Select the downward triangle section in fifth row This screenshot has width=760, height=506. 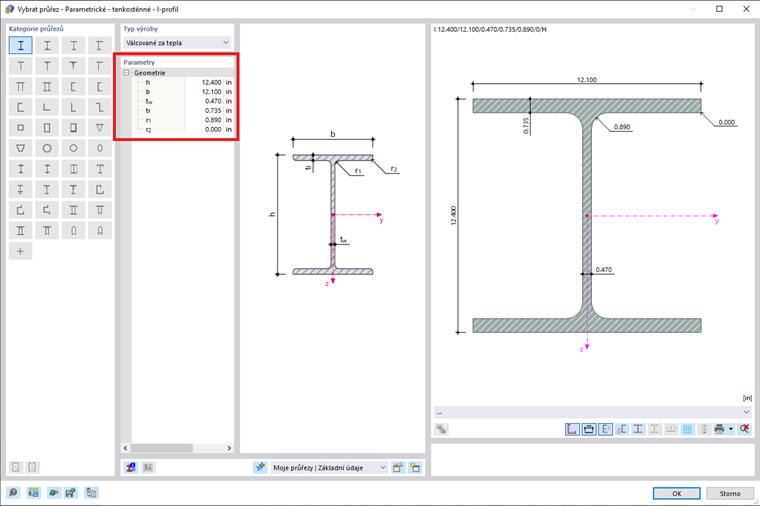99,128
